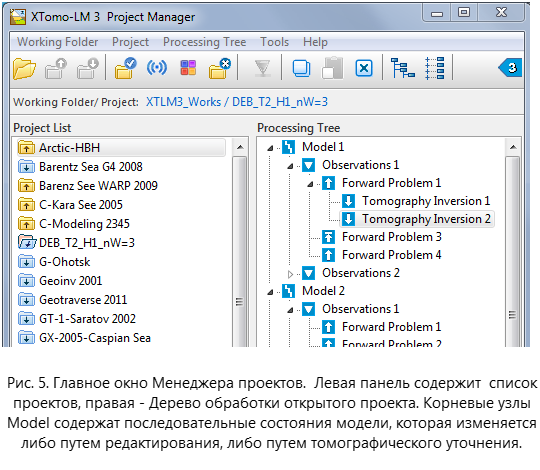Viewport: 540px width, 470px height.
Task: Open the Processing Tree menu
Action: (x=205, y=42)
